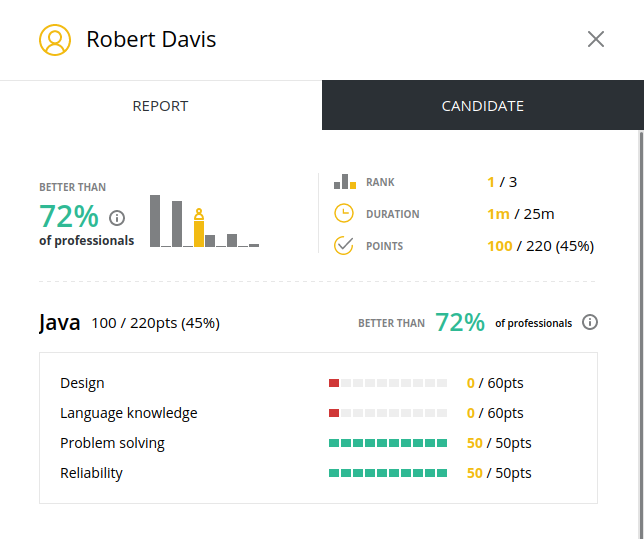Click the Duration clock icon

coord(344,214)
